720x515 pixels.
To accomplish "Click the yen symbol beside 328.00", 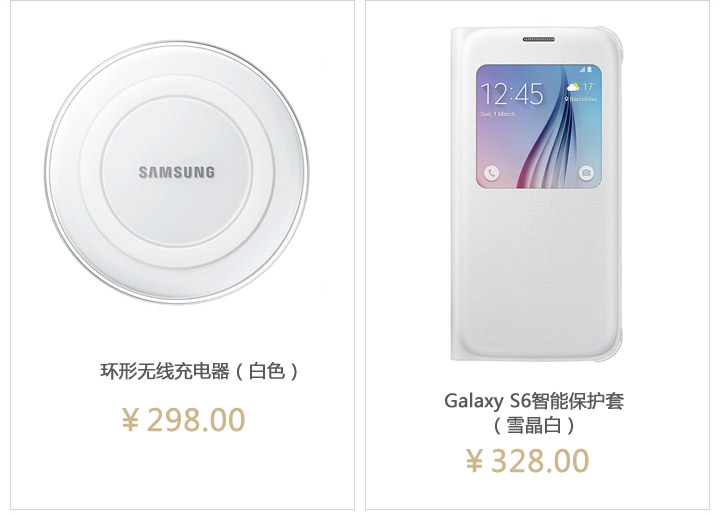I will [x=475, y=460].
